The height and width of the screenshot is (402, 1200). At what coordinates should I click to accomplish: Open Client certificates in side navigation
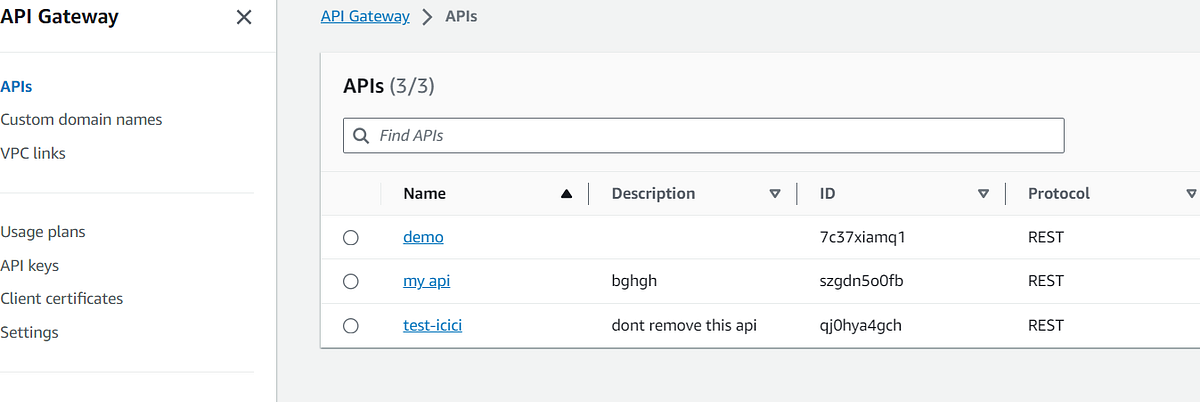[x=62, y=298]
